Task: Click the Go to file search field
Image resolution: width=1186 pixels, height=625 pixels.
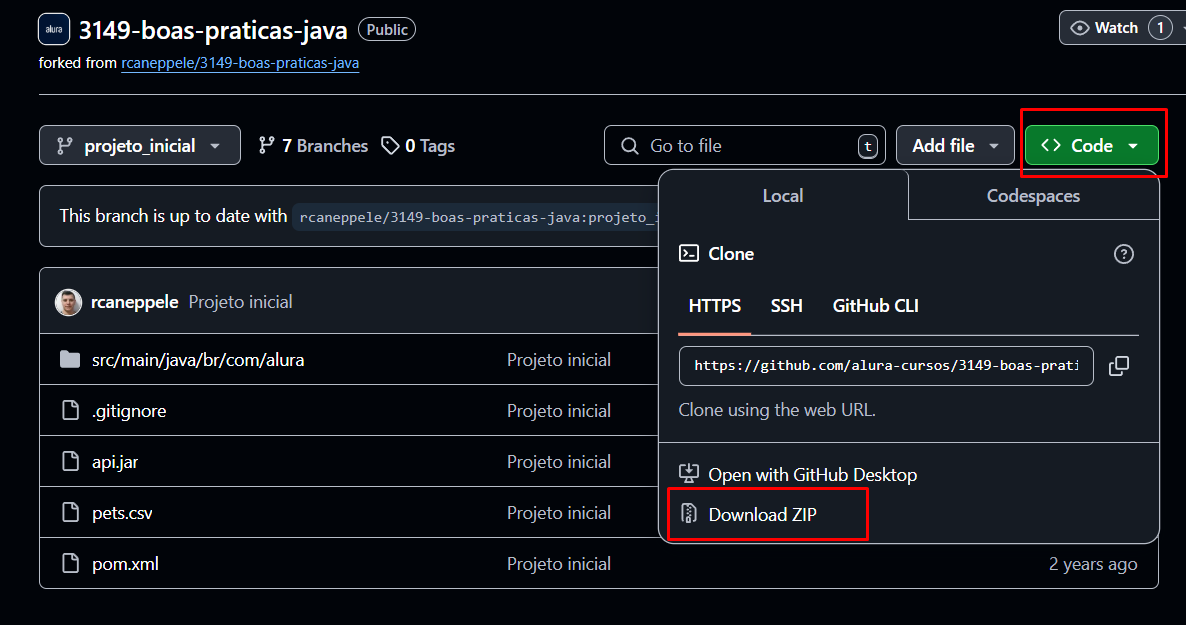Action: (744, 145)
